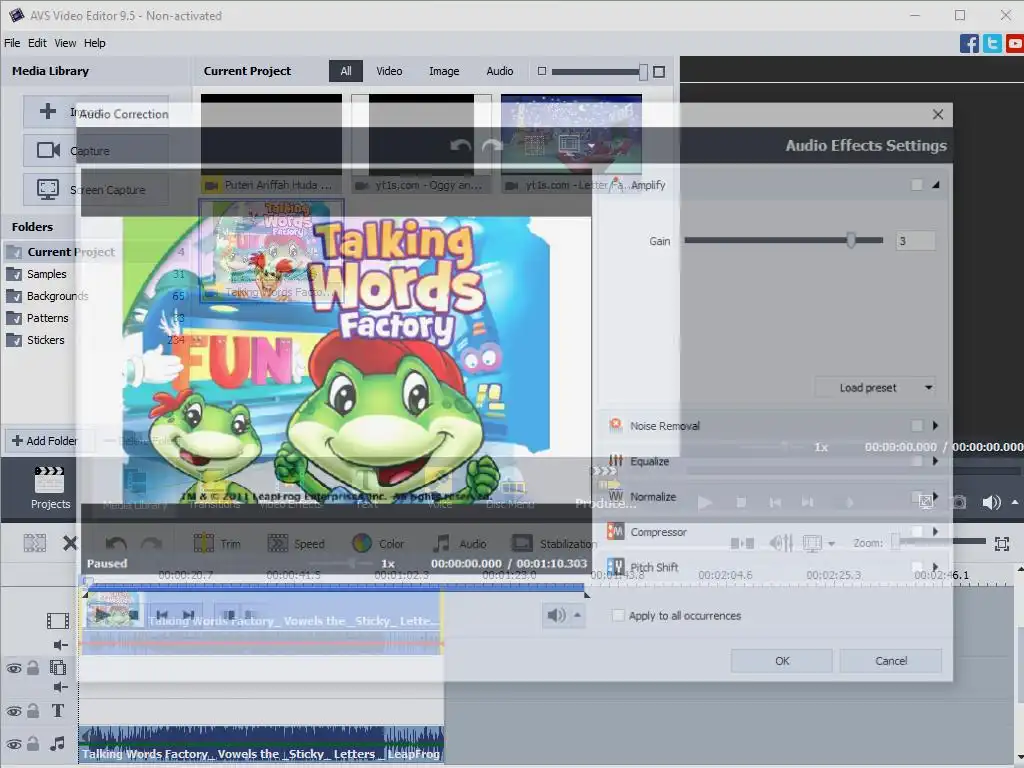Expand the Compressor section arrow
1024x768 pixels.
coord(935,532)
